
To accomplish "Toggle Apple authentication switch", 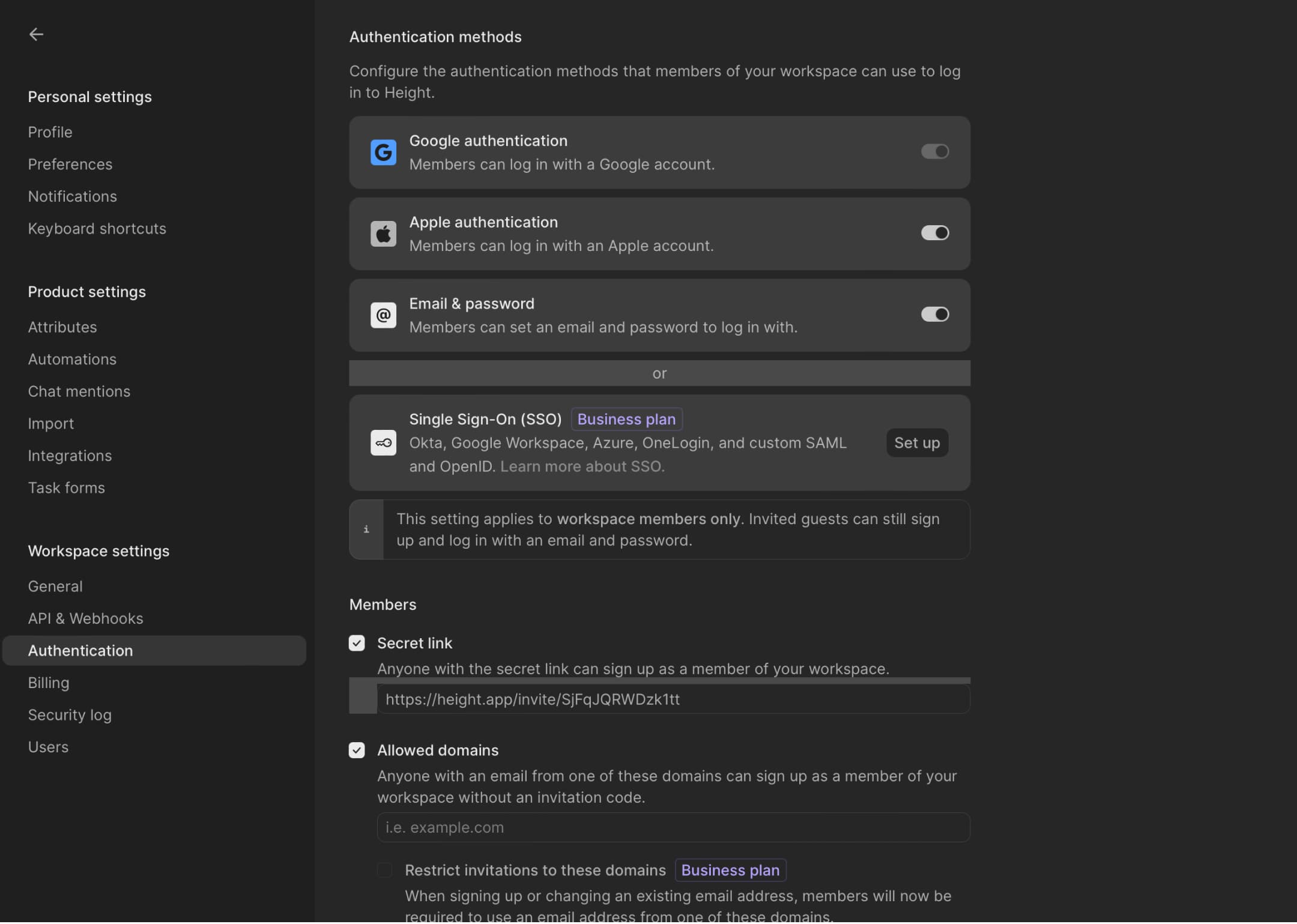I will pos(935,233).
